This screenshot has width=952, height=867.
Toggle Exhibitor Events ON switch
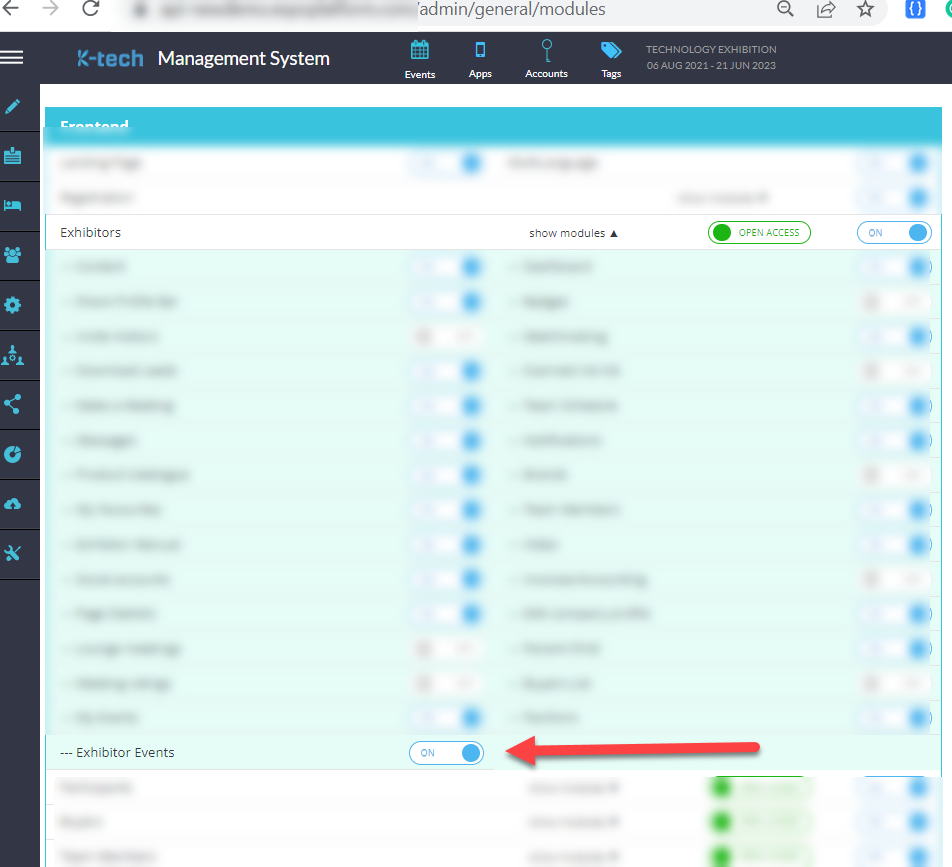(x=446, y=753)
